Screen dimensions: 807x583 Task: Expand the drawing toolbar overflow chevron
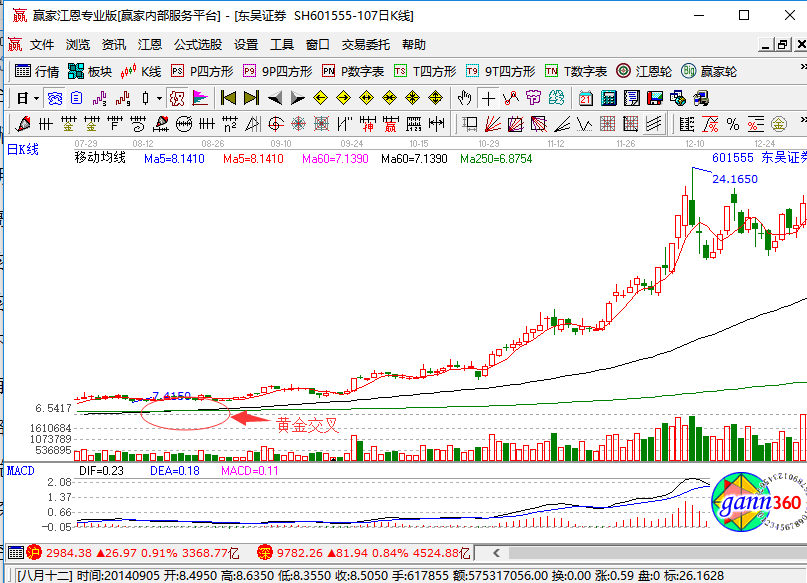(x=803, y=120)
